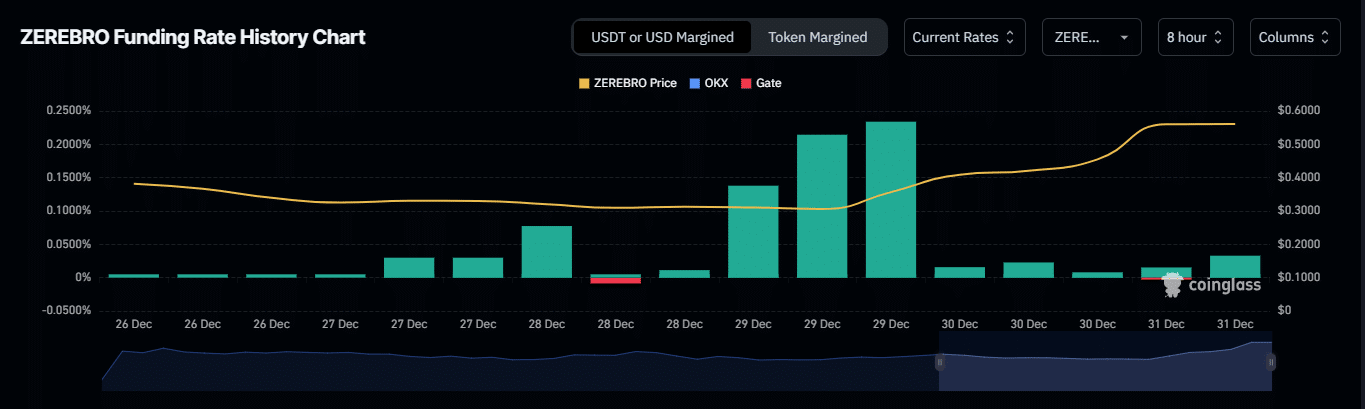Click the chevron icon beside Columns
This screenshot has height=409, width=1365.
tap(1325, 37)
